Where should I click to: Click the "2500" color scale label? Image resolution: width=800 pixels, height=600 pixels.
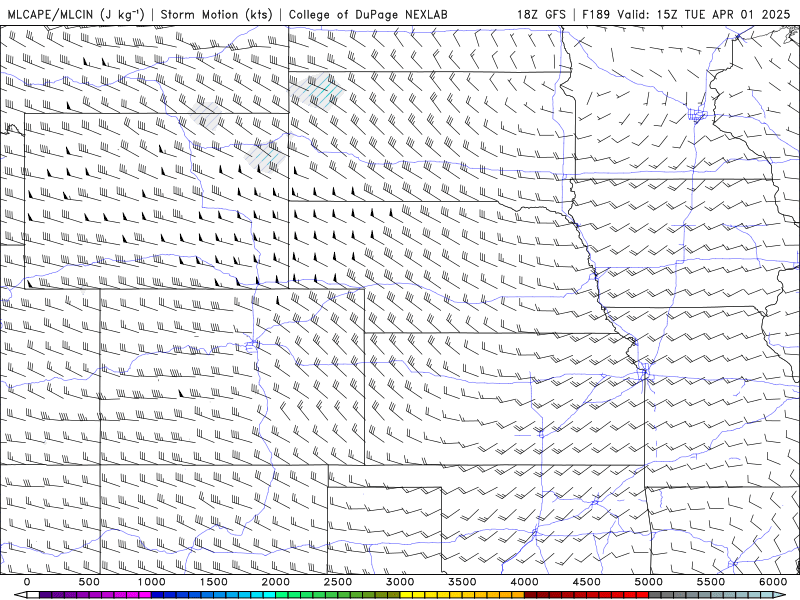click(x=338, y=582)
